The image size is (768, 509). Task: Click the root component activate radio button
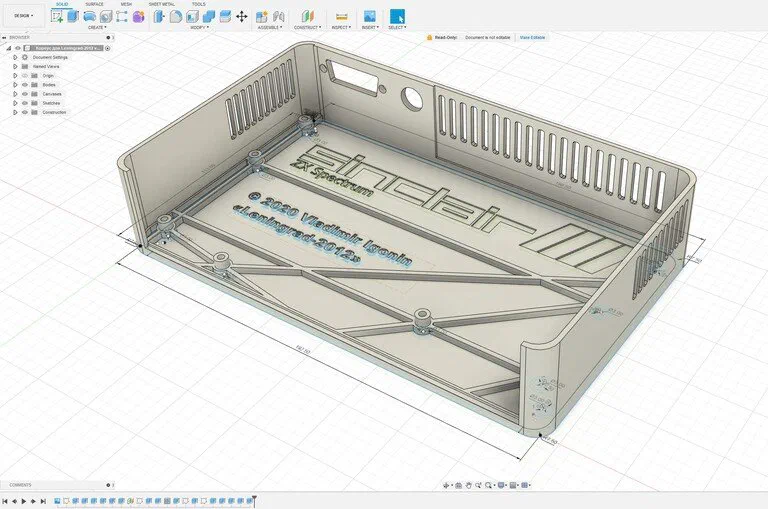click(x=107, y=48)
